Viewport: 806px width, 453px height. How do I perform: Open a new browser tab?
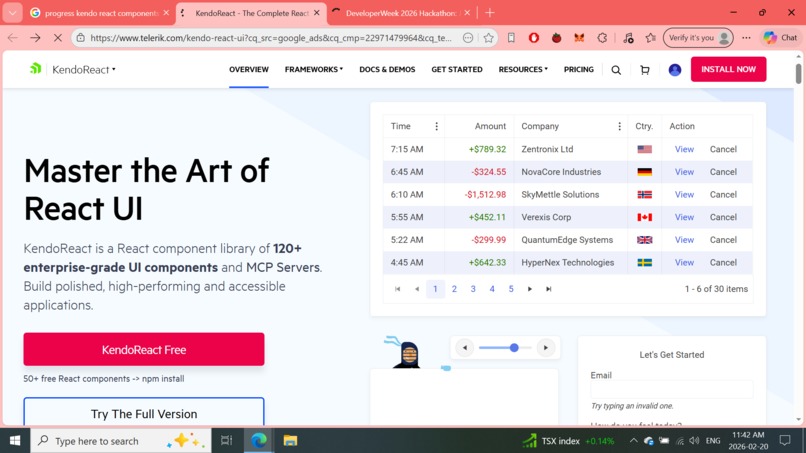pyautogui.click(x=489, y=13)
